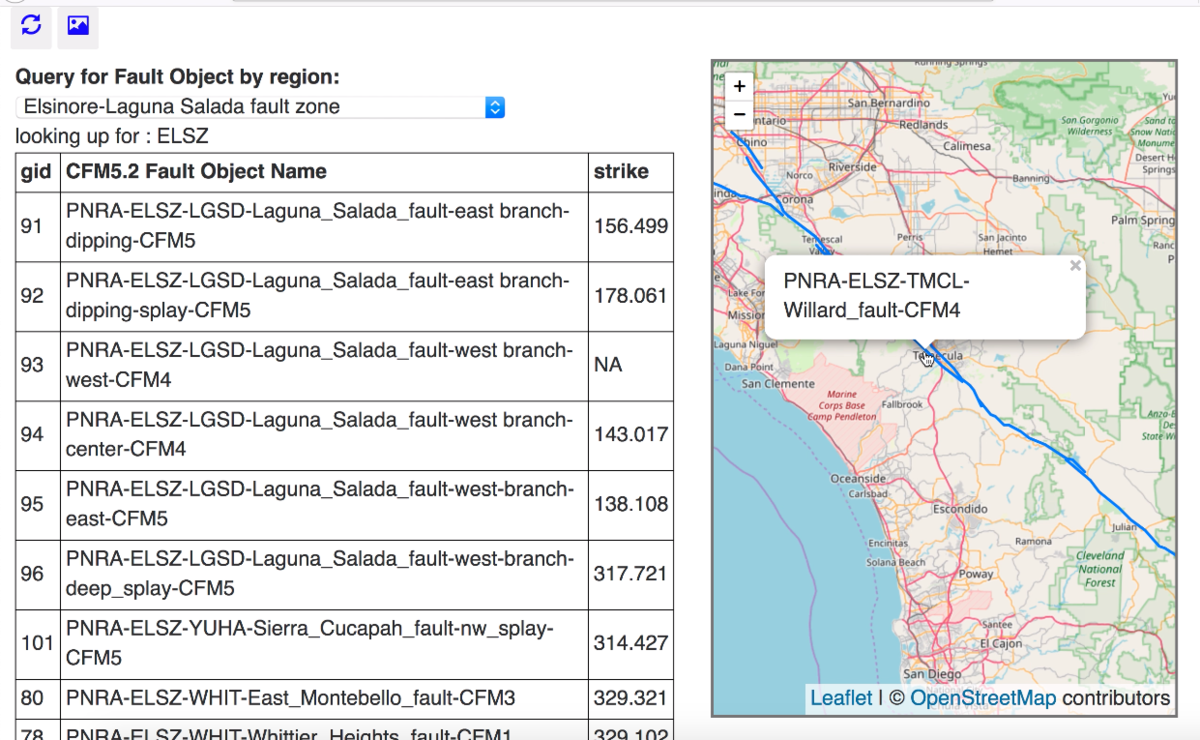Click the blue fault line near Escondido
This screenshot has height=740, width=1200.
[1030, 439]
